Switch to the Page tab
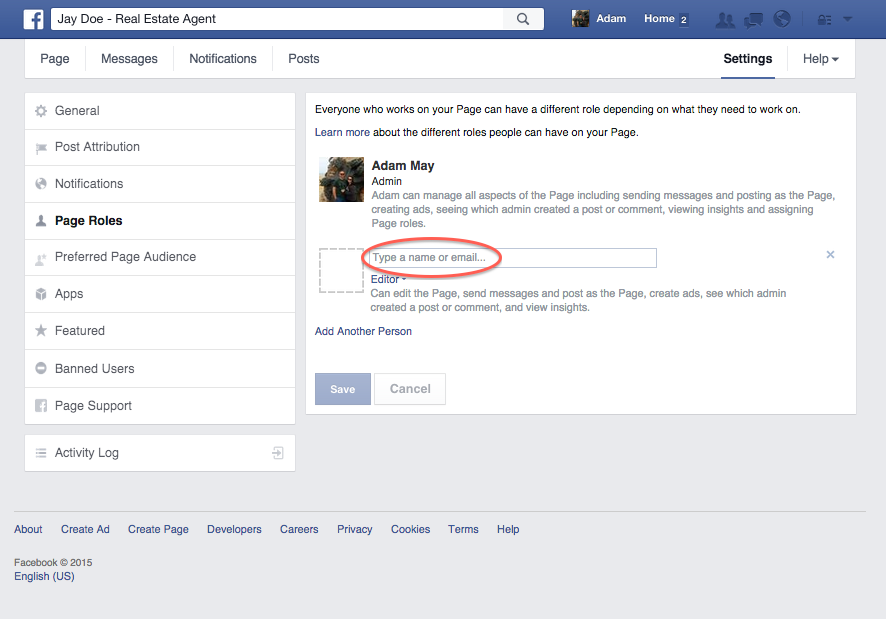This screenshot has height=619, width=886. (55, 59)
